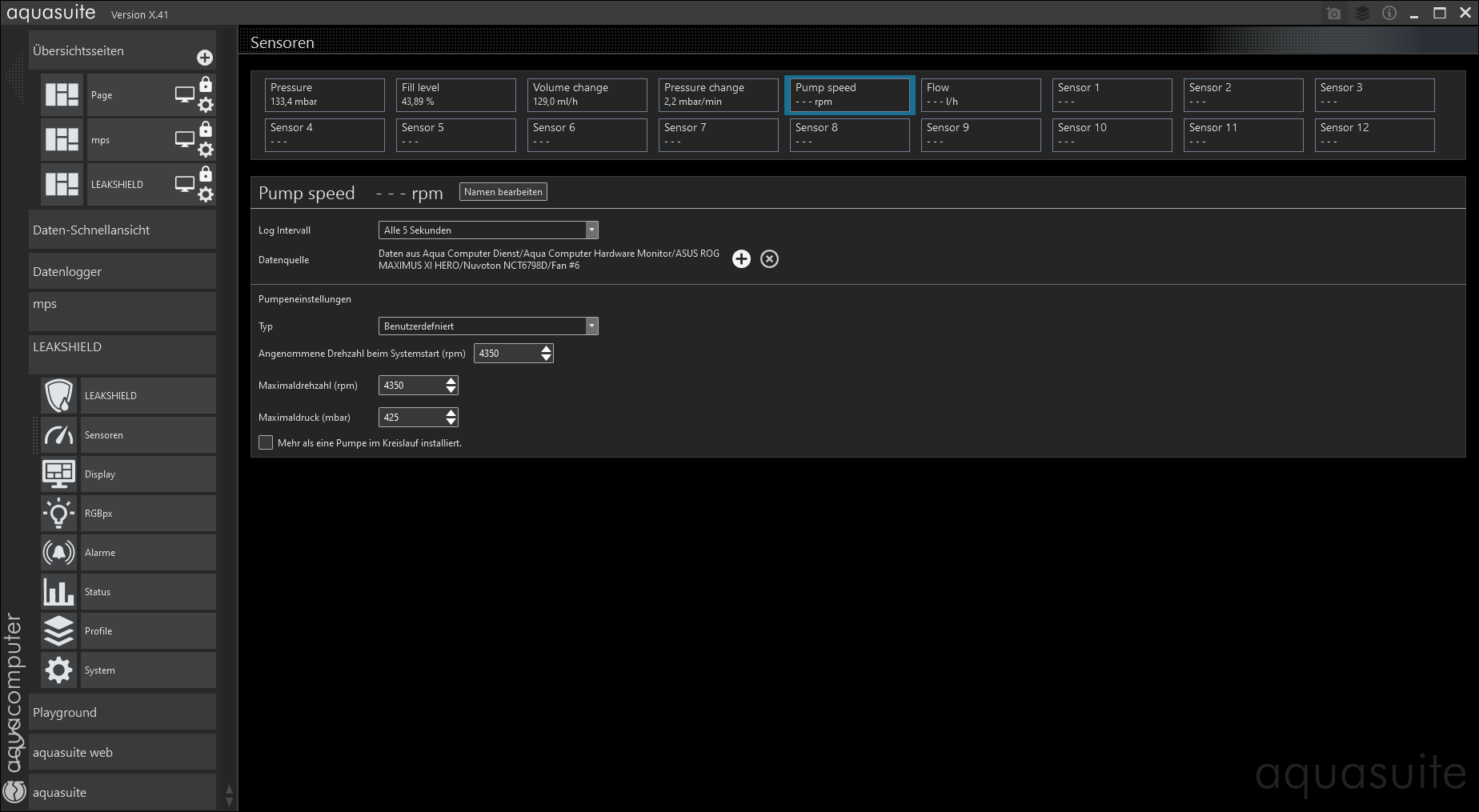Image resolution: width=1479 pixels, height=812 pixels.
Task: Open the aquasuite web section
Action: coord(122,753)
